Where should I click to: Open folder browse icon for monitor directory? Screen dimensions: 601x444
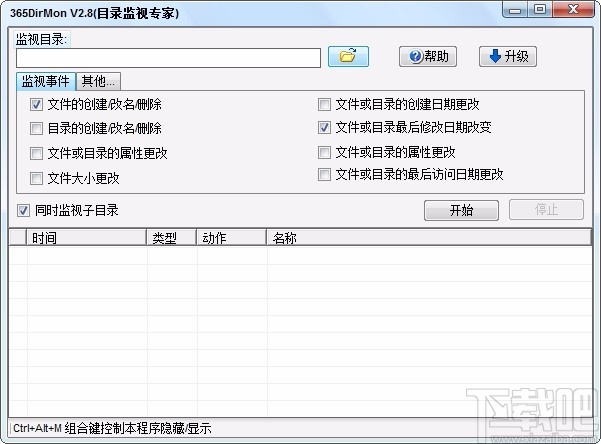[348, 57]
